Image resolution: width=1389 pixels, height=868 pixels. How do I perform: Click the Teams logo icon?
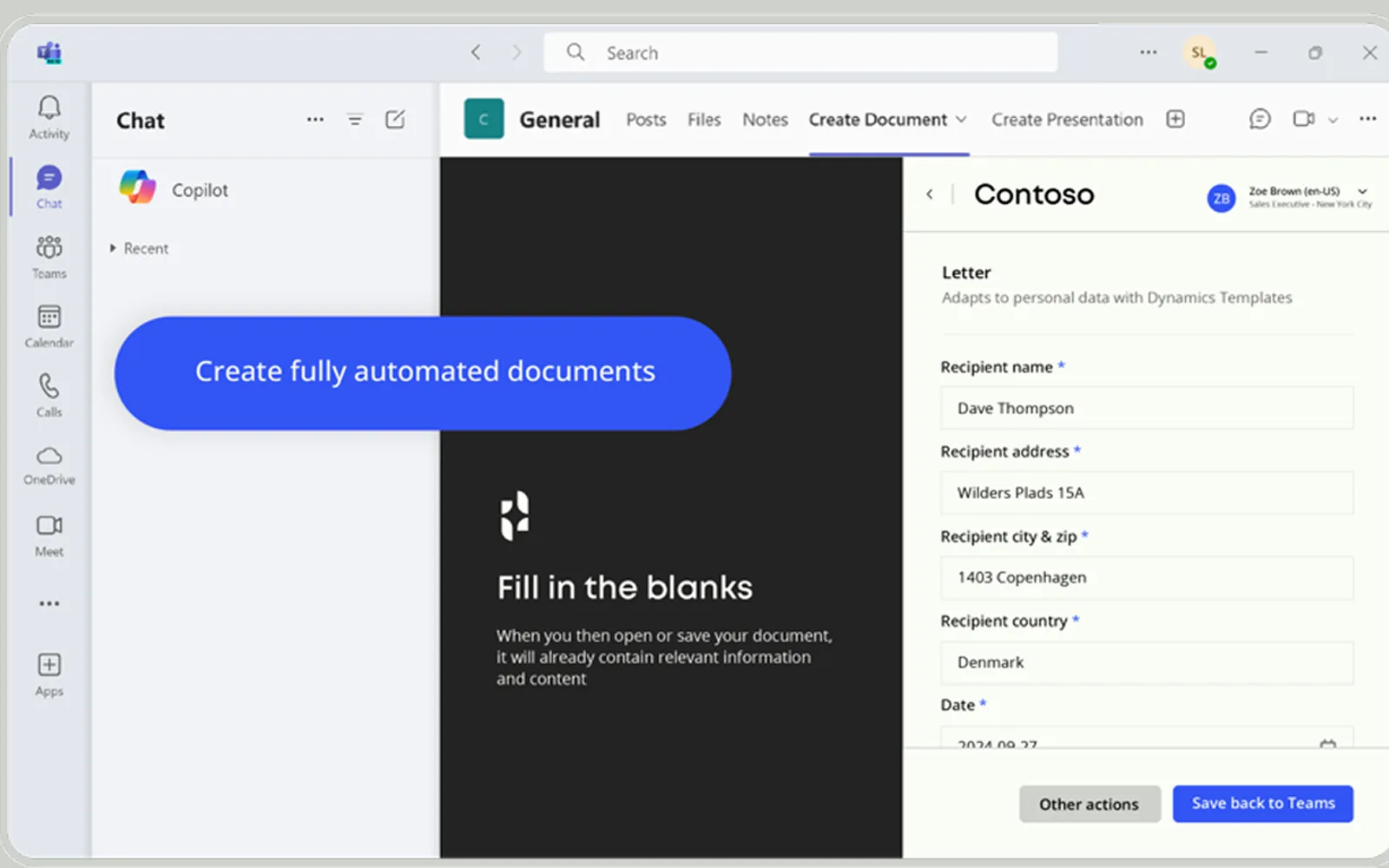point(49,53)
